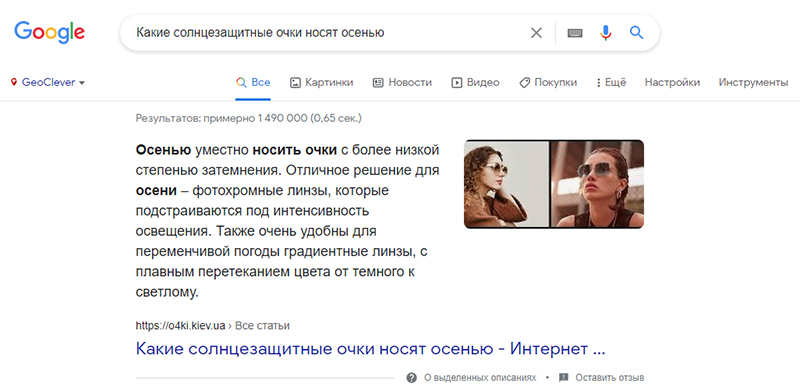
Task: Open the on-screen keyboard icon
Action: coord(575,33)
